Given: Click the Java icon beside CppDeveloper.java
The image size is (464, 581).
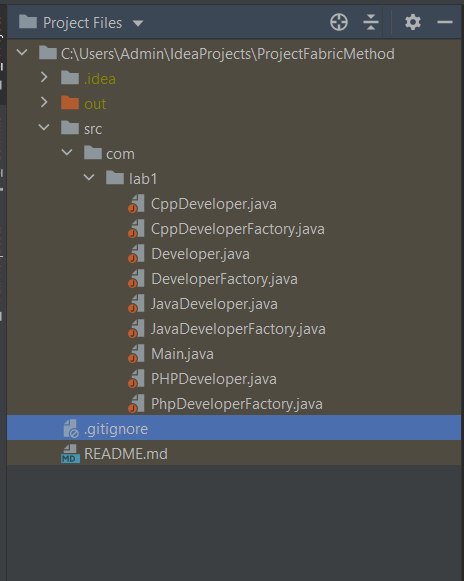Looking at the screenshot, I should (x=136, y=203).
